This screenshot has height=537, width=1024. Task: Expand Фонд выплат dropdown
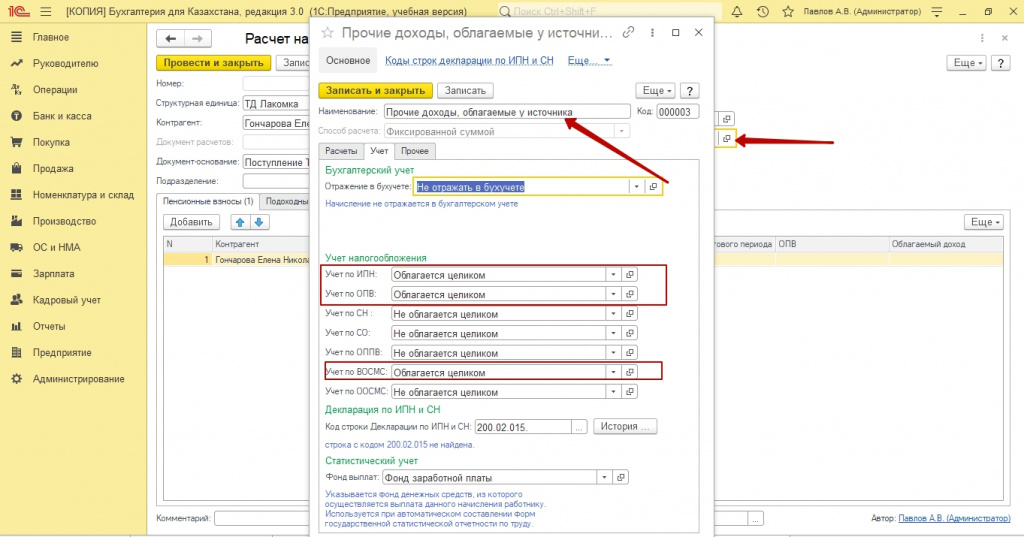click(604, 478)
